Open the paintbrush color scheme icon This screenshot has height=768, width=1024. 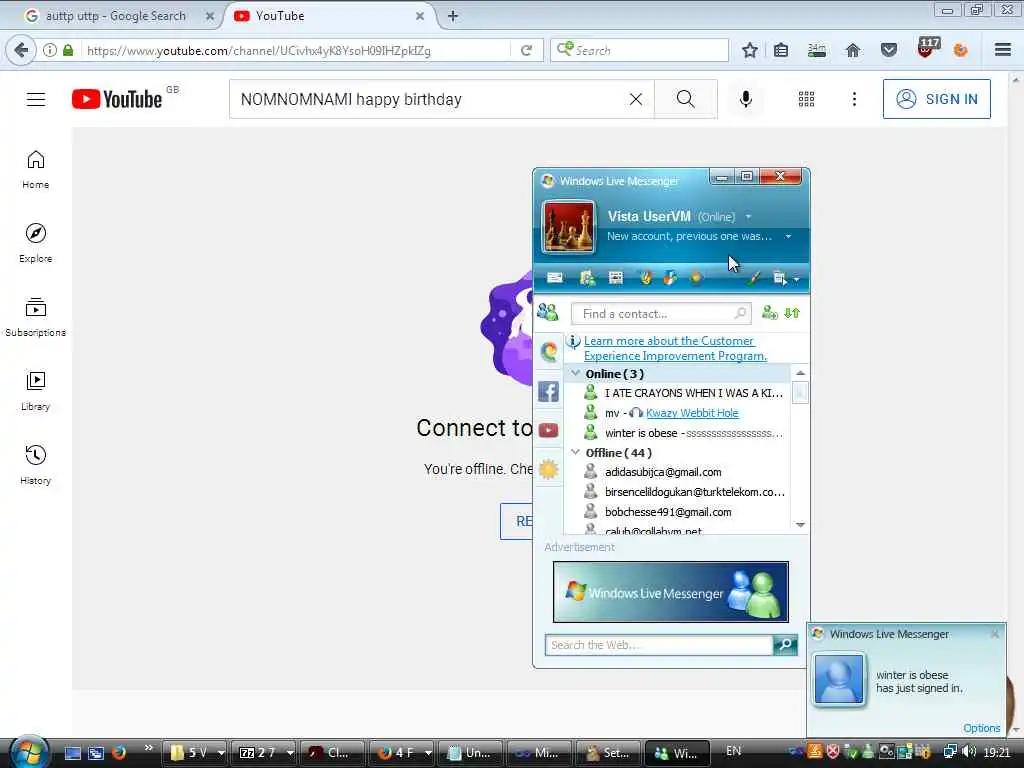point(753,278)
